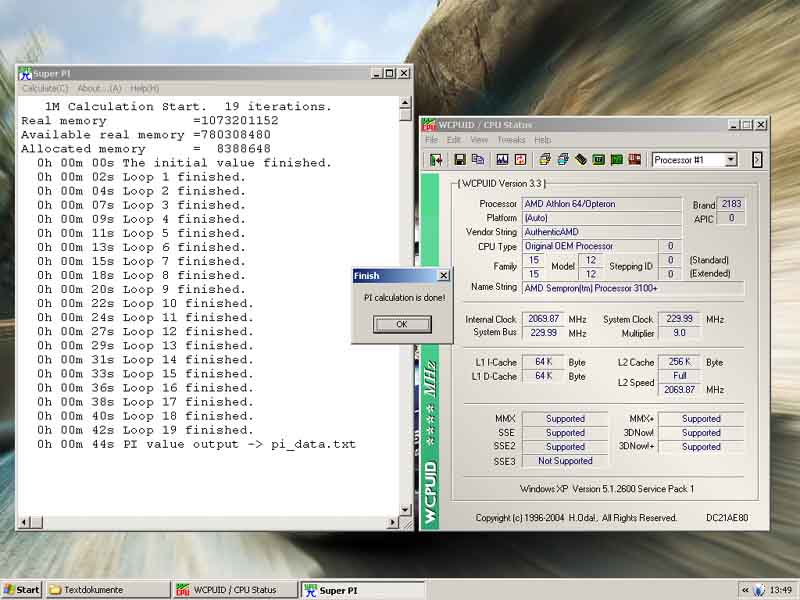800x600 pixels.
Task: Open the About menu in Super PI
Action: point(99,89)
